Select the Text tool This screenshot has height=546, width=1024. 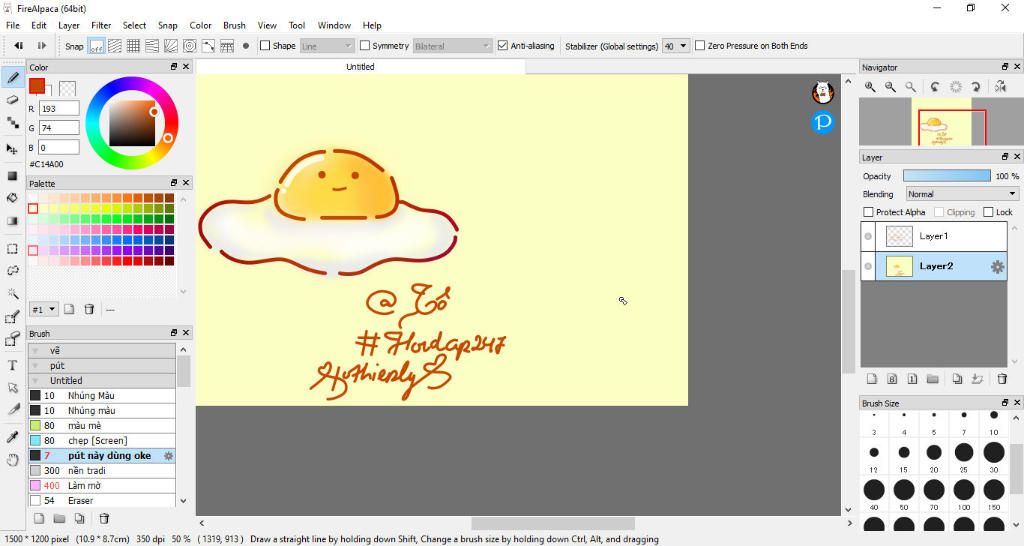[x=12, y=365]
